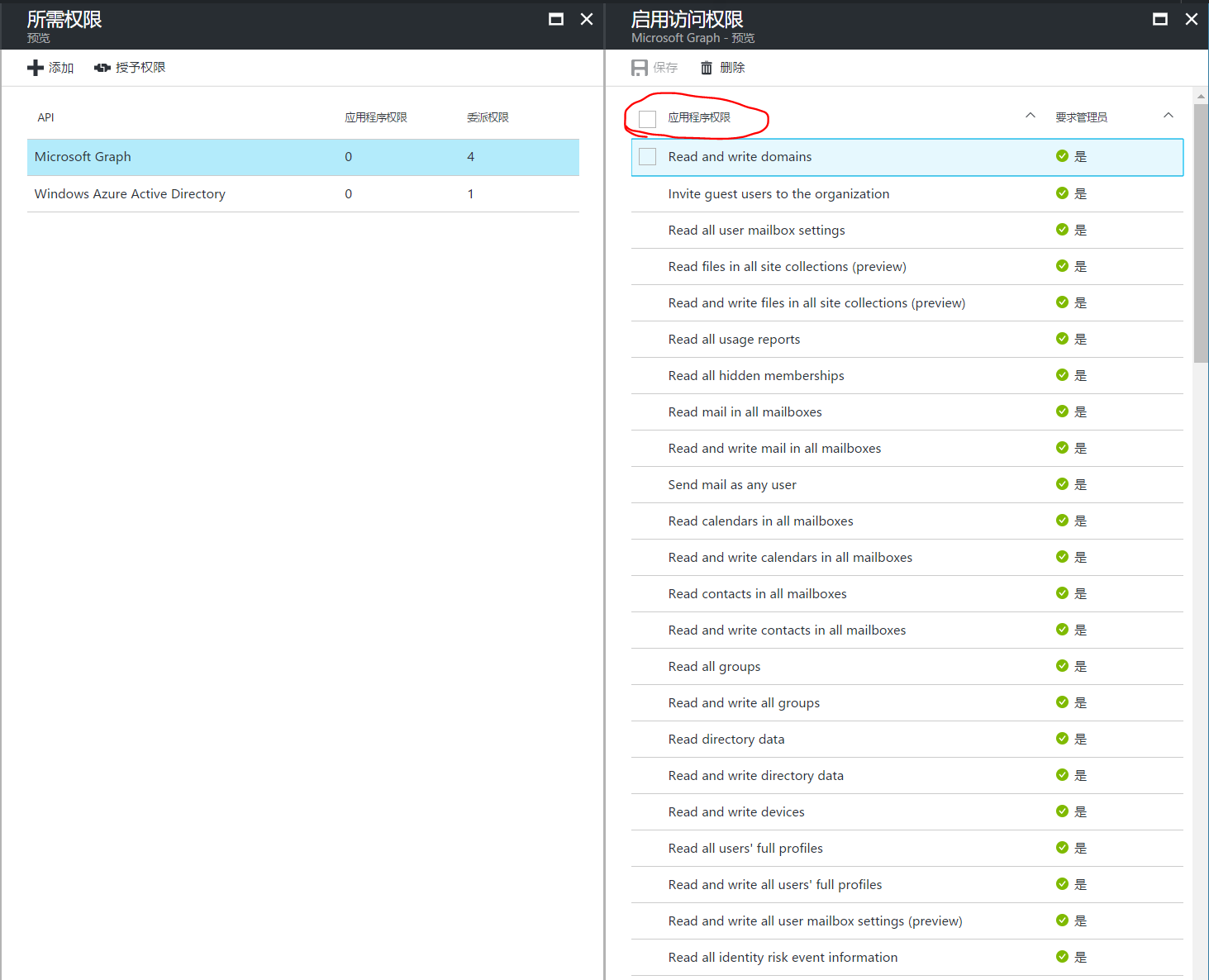Select Read all users' full profiles
This screenshot has height=980, width=1209.
[x=907, y=848]
